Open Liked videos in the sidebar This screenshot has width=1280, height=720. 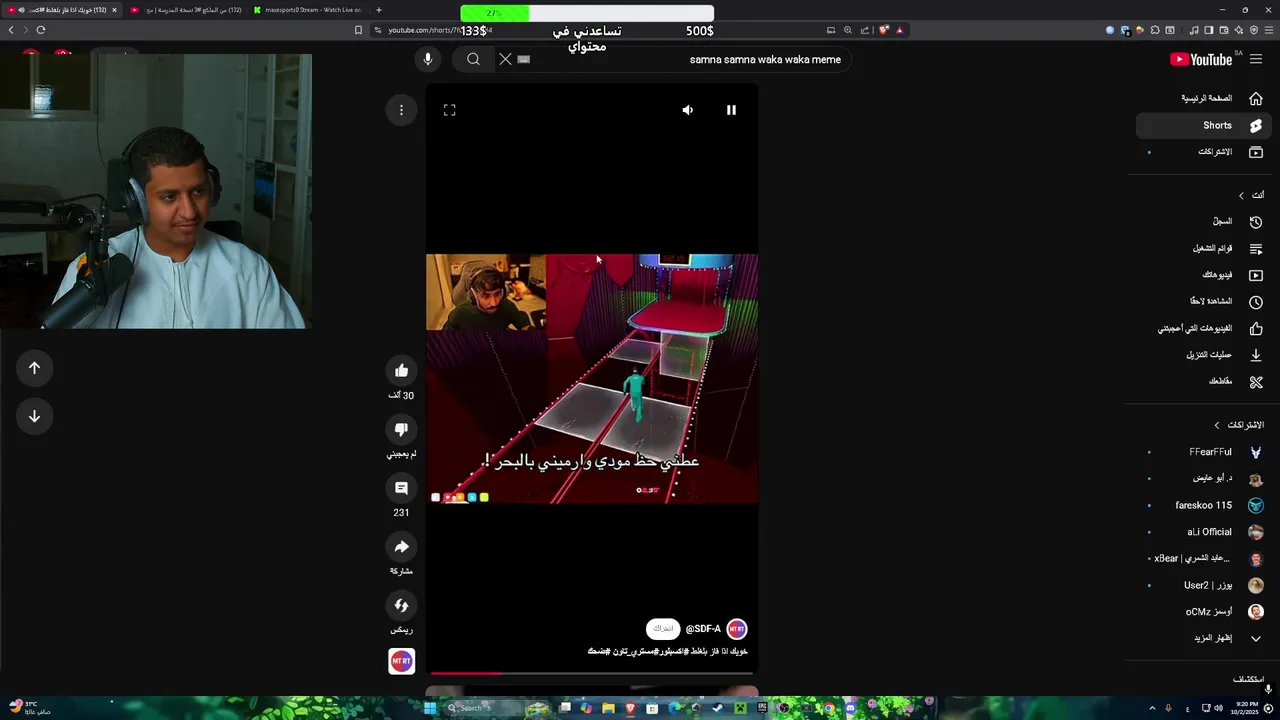(1204, 328)
